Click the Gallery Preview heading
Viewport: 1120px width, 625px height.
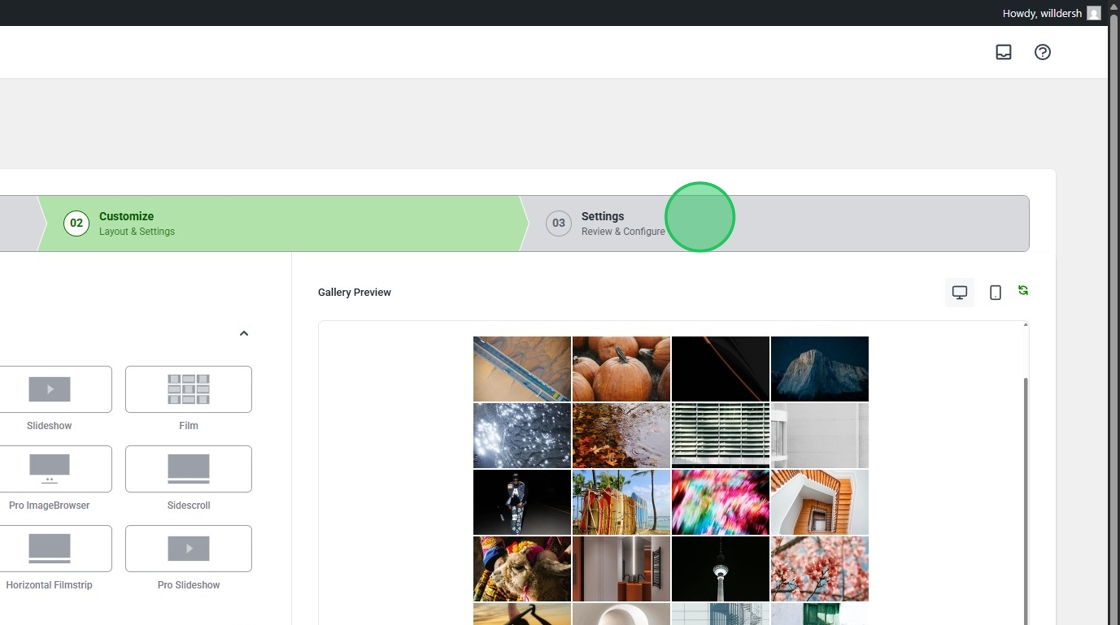354,292
